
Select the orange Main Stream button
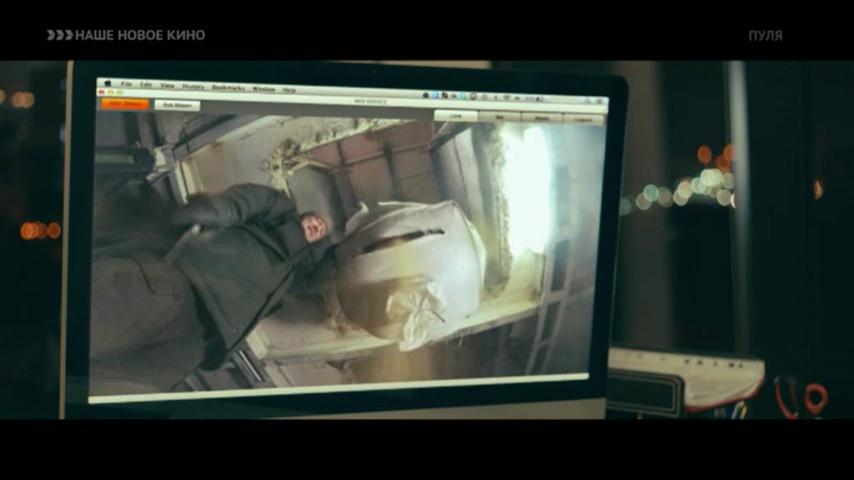(126, 104)
